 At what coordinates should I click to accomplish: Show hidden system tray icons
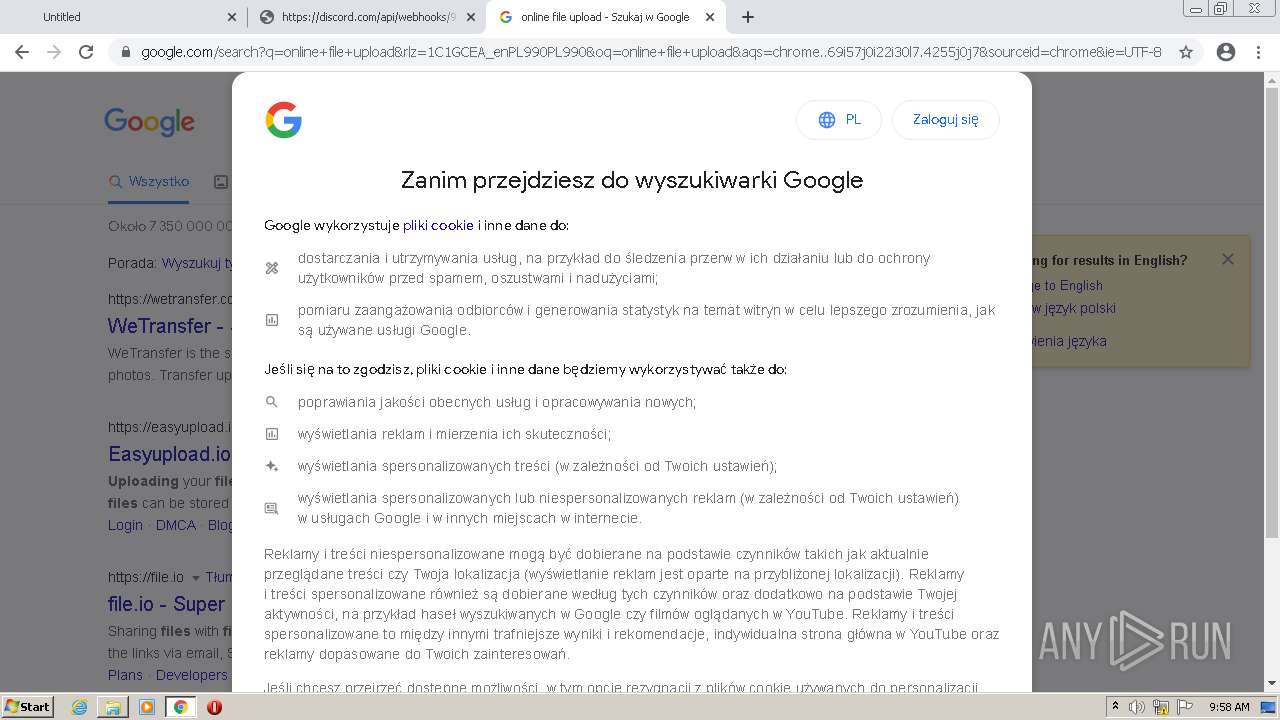1115,707
